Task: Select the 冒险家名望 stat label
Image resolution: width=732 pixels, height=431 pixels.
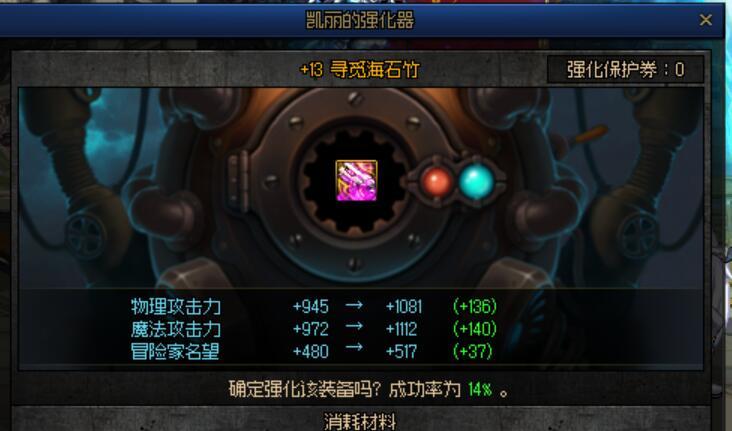Action: [x=175, y=351]
